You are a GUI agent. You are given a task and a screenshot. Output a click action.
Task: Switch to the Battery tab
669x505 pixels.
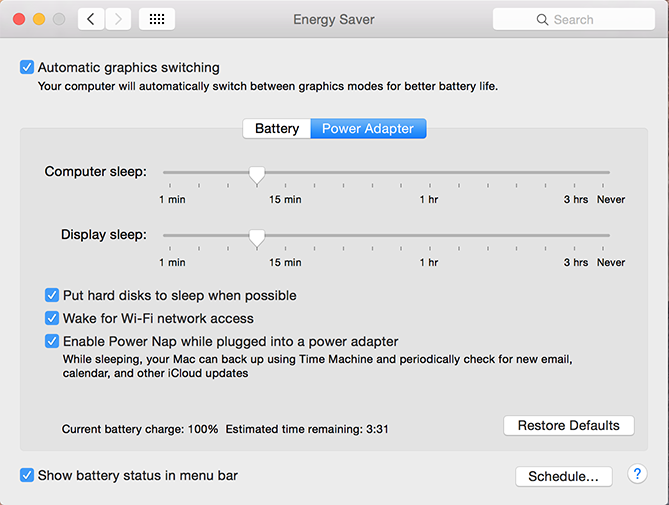[x=277, y=129]
